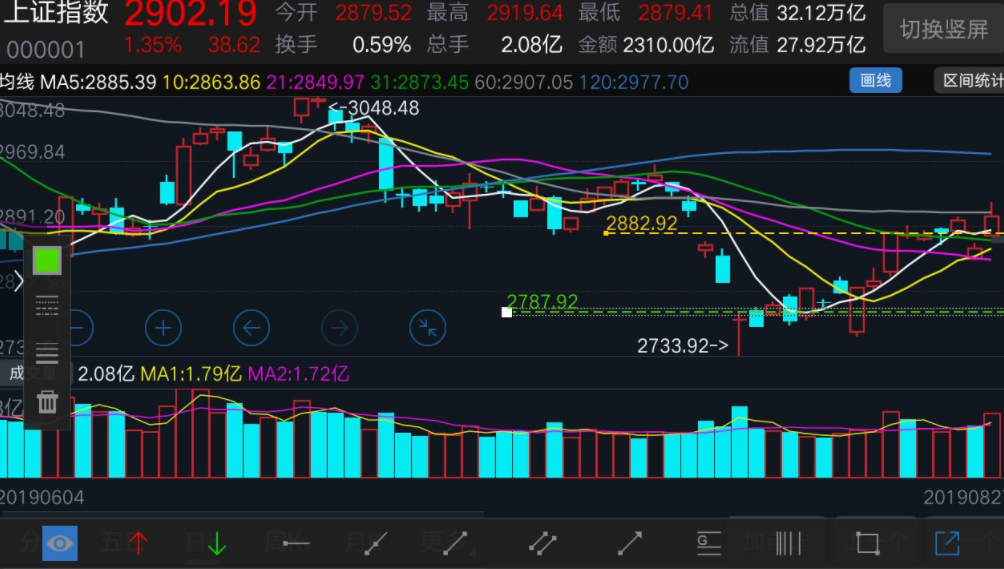
Task: Click the green 31:2873.45 average label
Action: coord(419,82)
